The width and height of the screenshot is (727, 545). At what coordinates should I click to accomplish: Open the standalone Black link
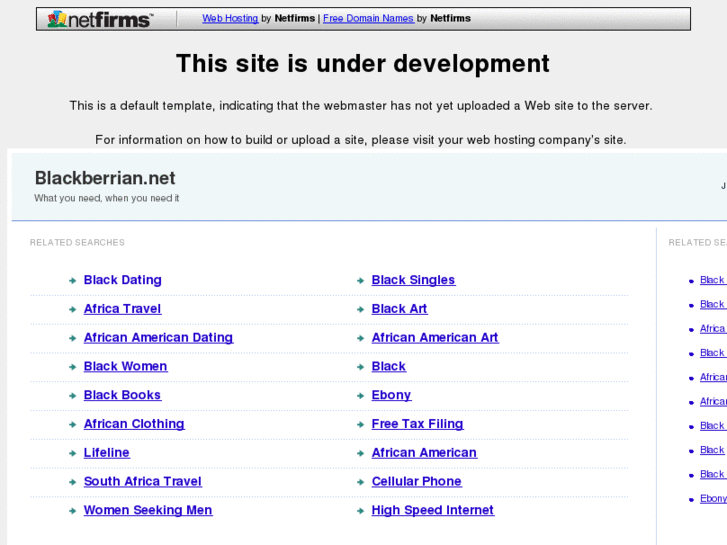(x=389, y=366)
